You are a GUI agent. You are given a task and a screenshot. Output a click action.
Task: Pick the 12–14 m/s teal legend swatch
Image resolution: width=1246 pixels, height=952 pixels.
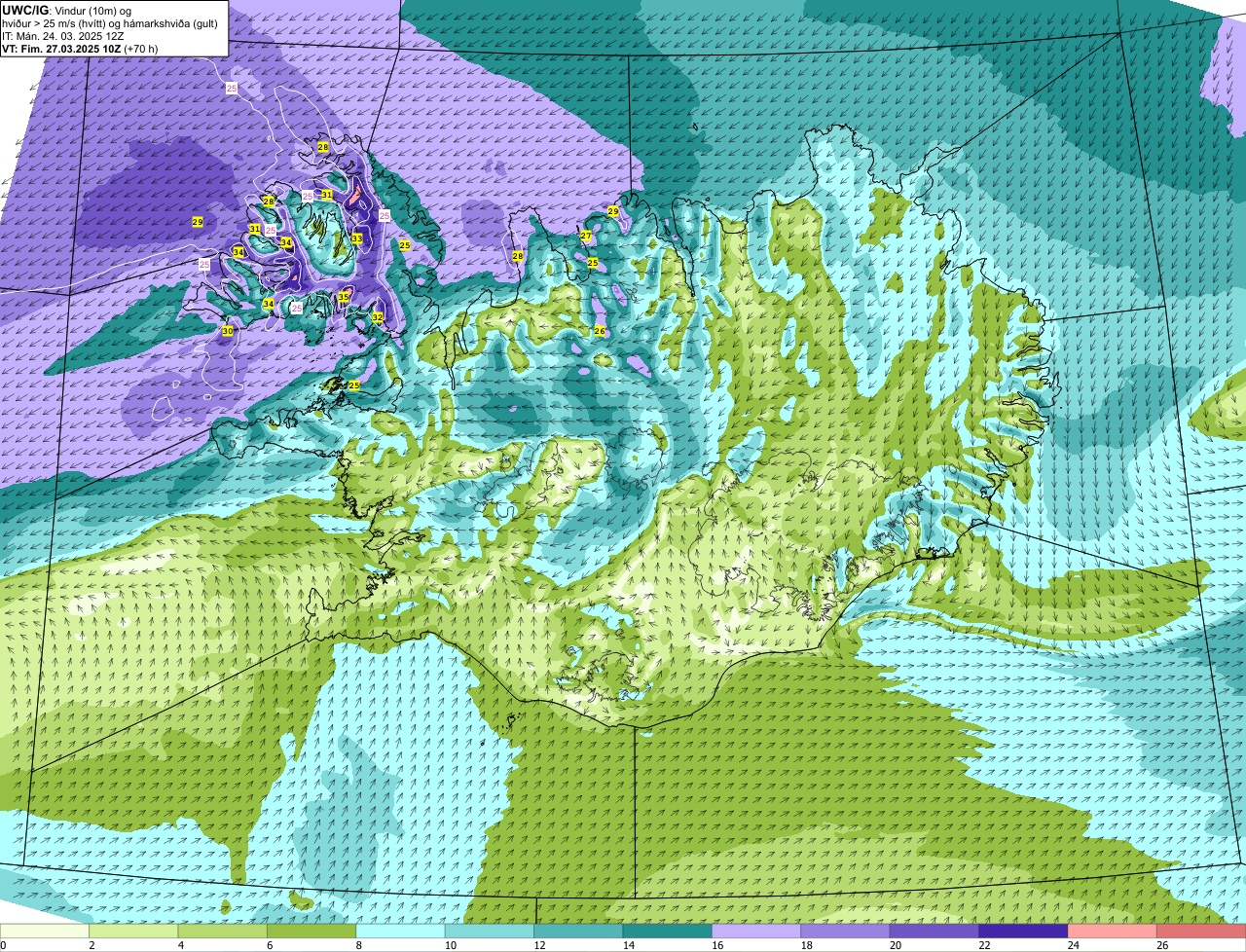579,931
